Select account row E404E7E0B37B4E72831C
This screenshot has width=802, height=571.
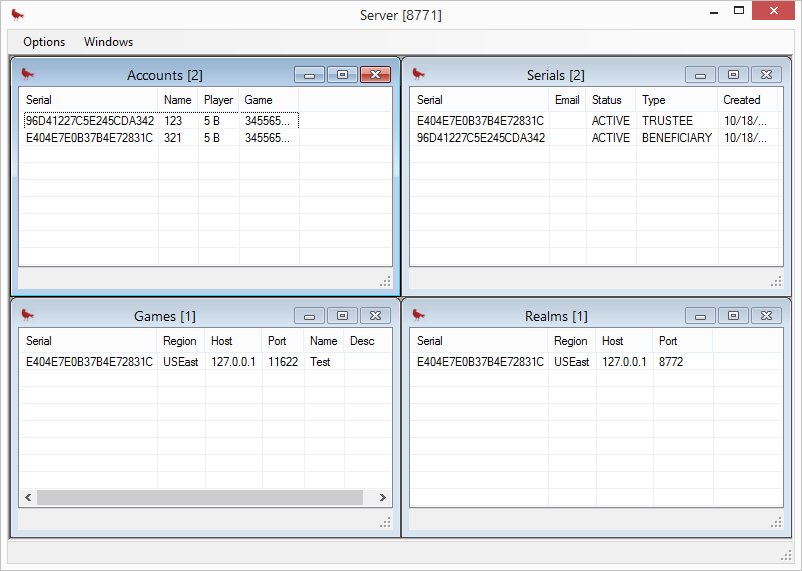(x=161, y=138)
